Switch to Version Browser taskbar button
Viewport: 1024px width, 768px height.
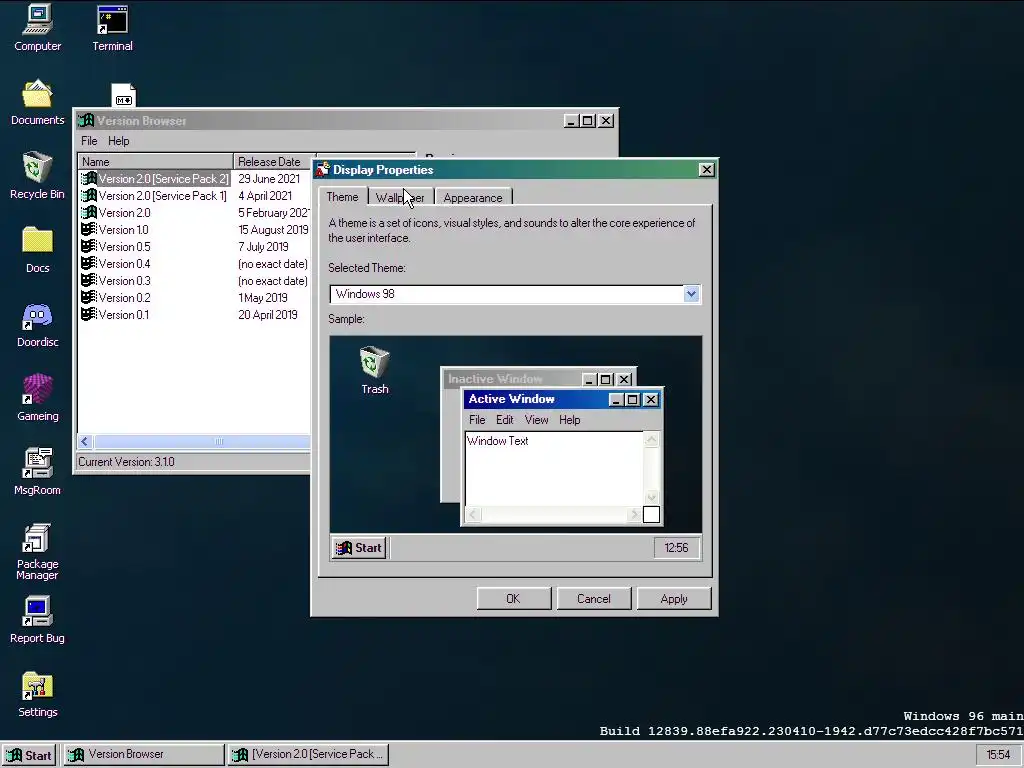tap(143, 755)
